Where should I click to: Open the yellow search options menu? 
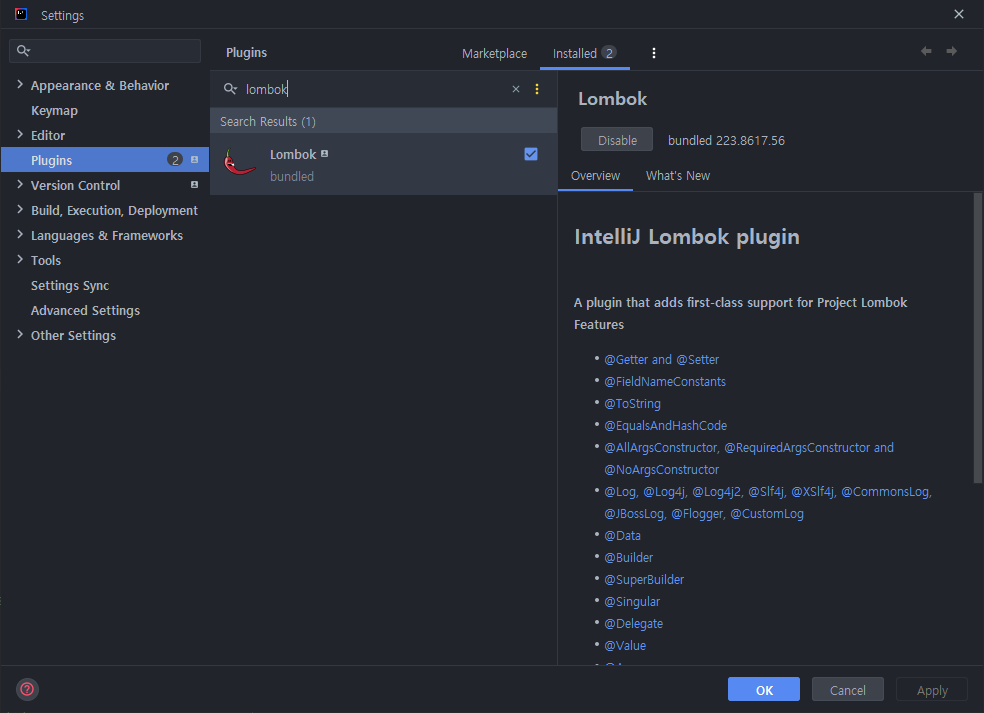point(537,89)
